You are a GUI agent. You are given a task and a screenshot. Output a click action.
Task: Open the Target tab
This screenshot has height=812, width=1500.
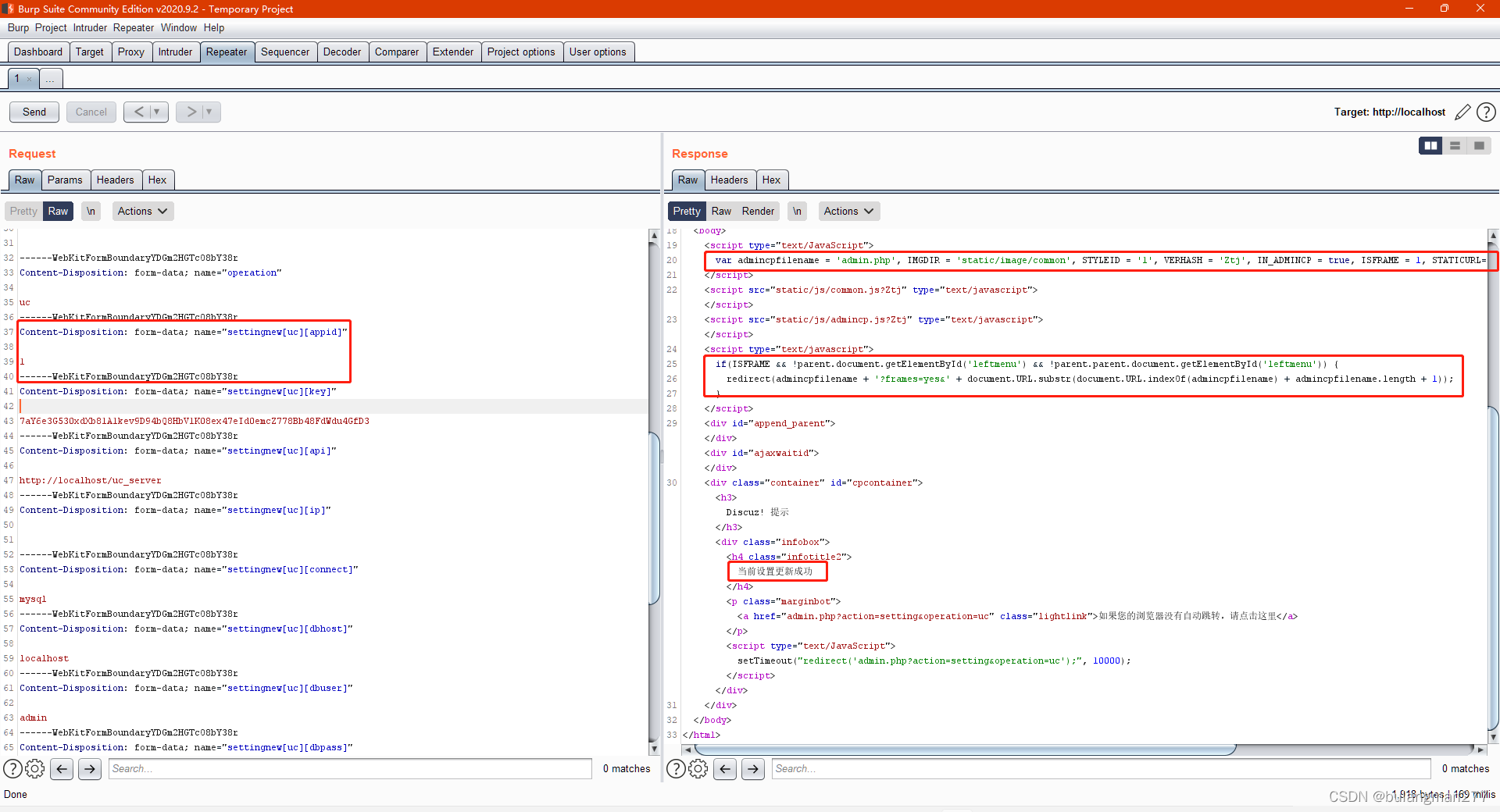click(x=90, y=52)
